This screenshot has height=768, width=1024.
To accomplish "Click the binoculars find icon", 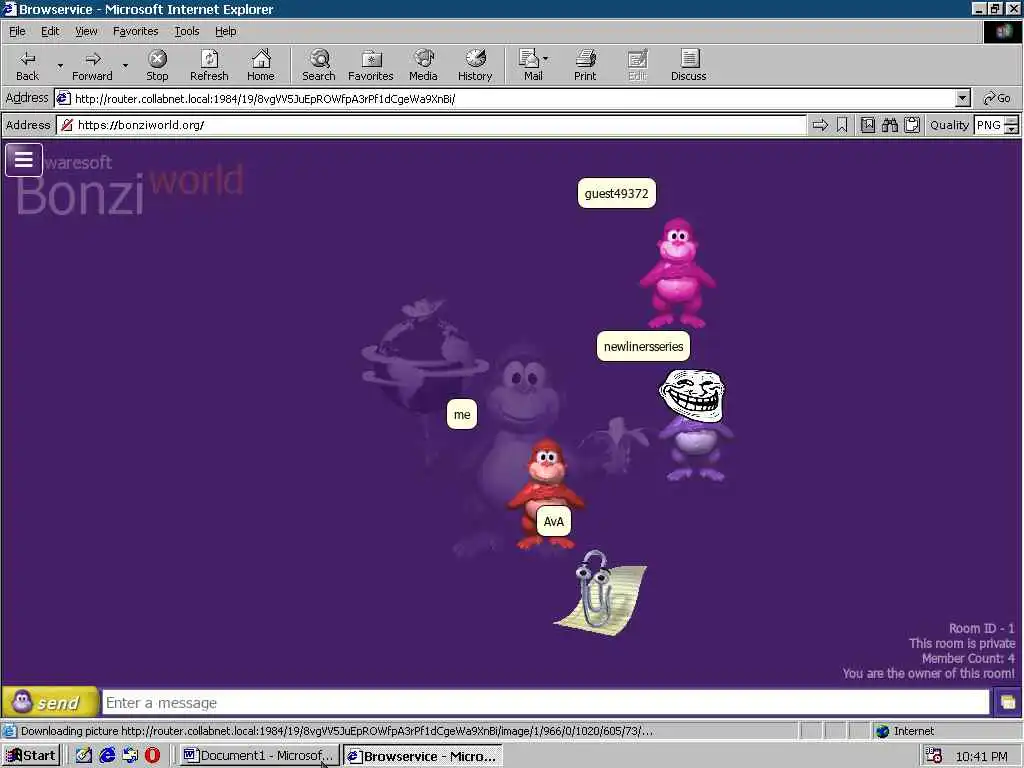I will coord(889,125).
